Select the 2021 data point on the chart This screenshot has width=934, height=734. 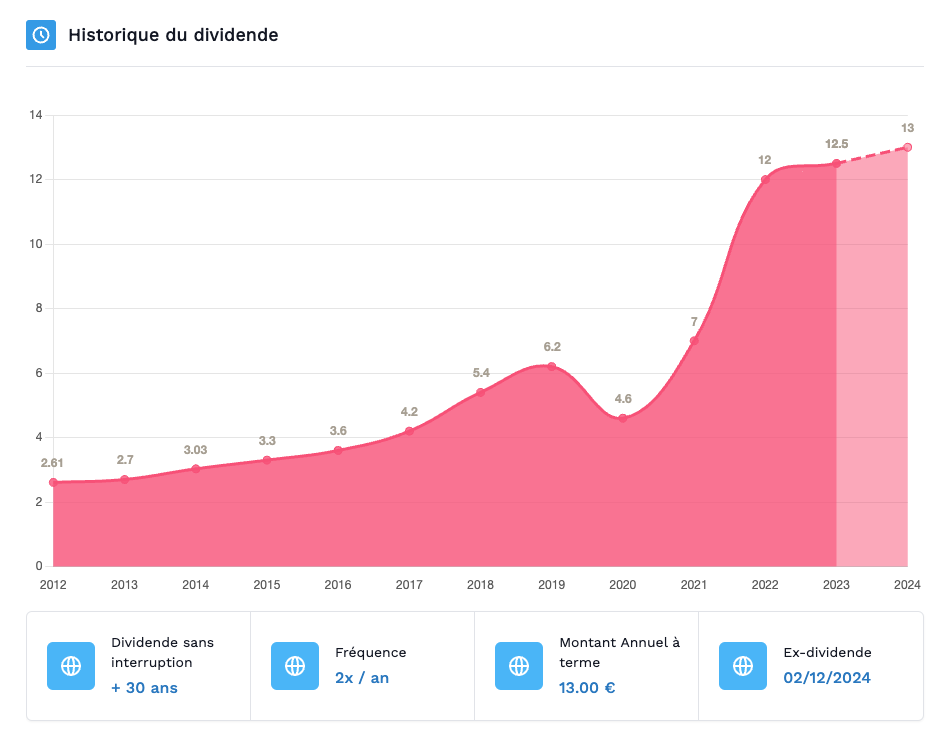coord(694,341)
